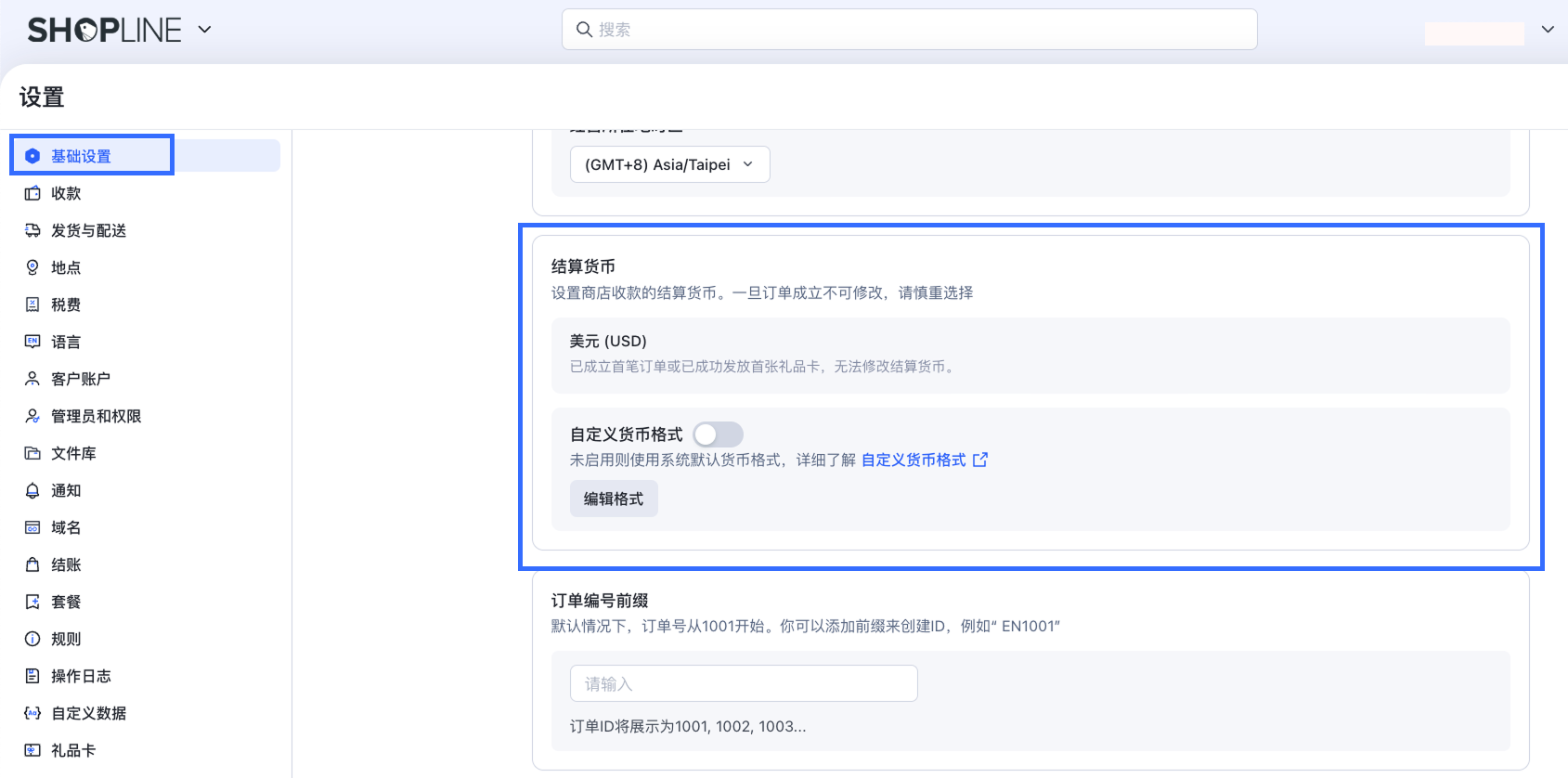Viewport: 1568px width, 778px height.
Task: Click the 通知 bell icon
Action: [32, 490]
